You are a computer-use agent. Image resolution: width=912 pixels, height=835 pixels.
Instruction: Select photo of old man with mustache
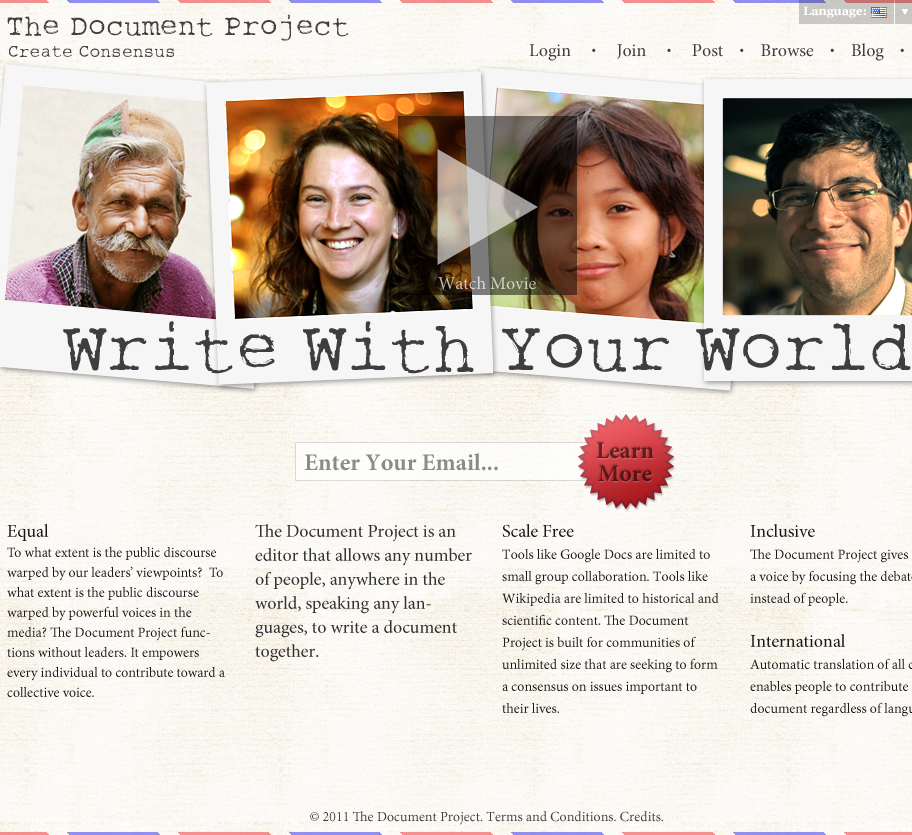coord(110,201)
